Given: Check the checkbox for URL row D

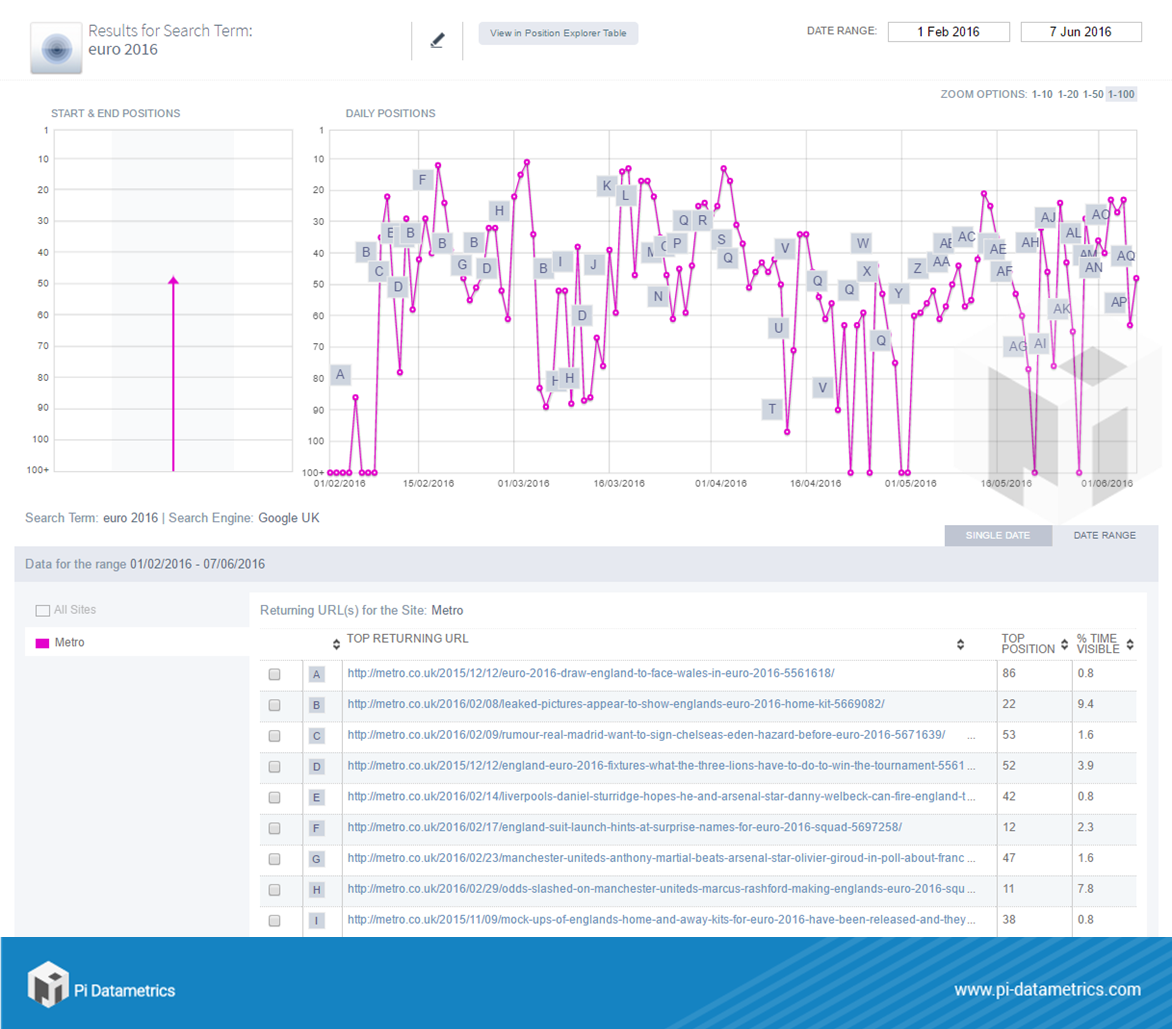Looking at the screenshot, I should coord(274,767).
